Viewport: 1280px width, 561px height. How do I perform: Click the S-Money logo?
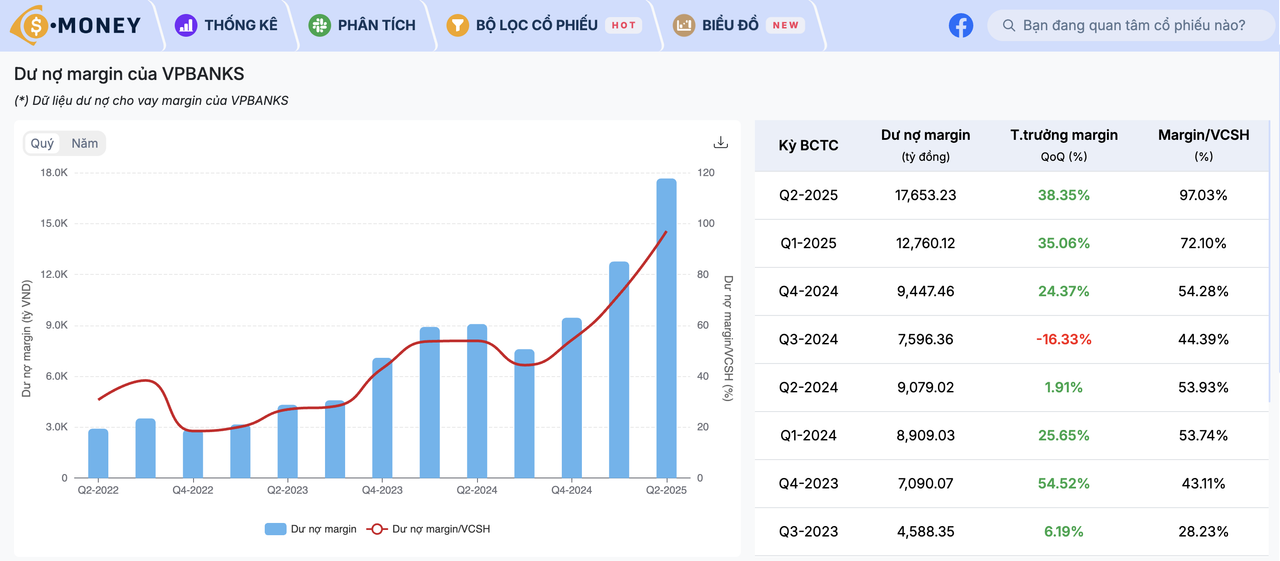(76, 25)
